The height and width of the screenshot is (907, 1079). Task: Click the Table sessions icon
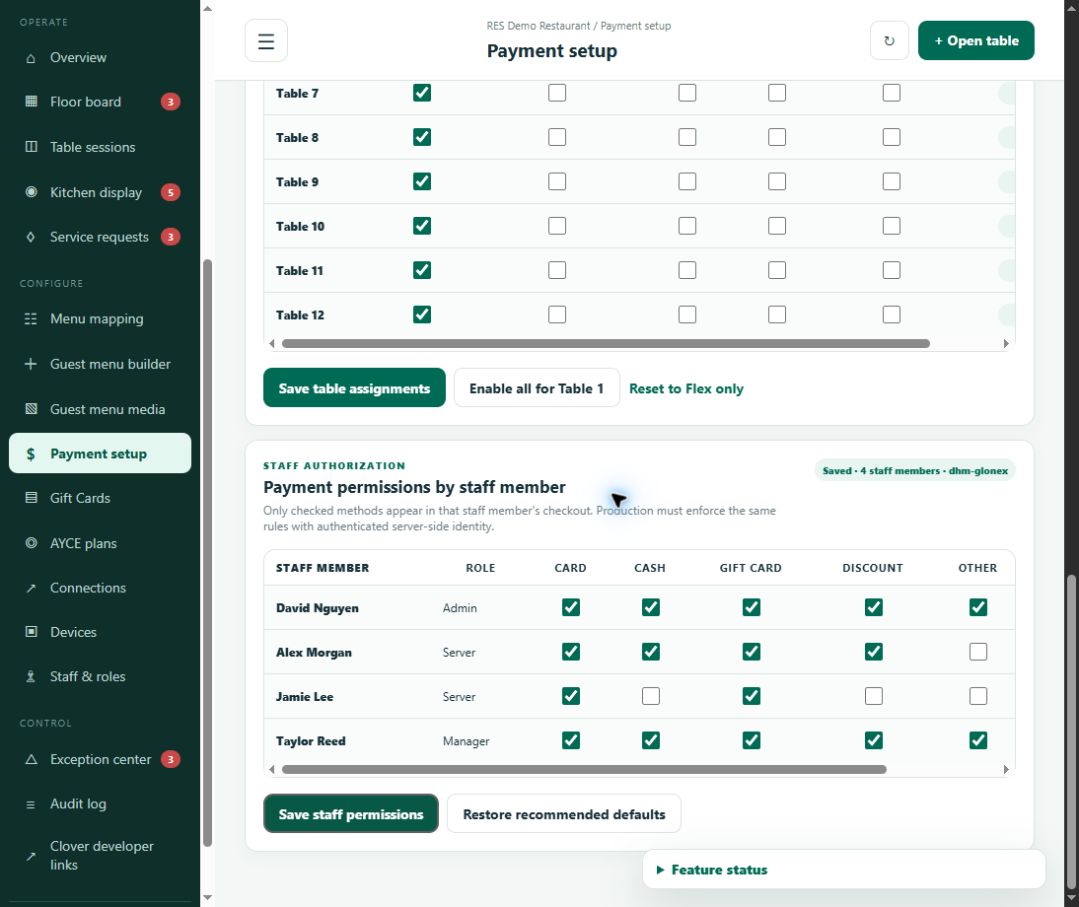(x=31, y=147)
